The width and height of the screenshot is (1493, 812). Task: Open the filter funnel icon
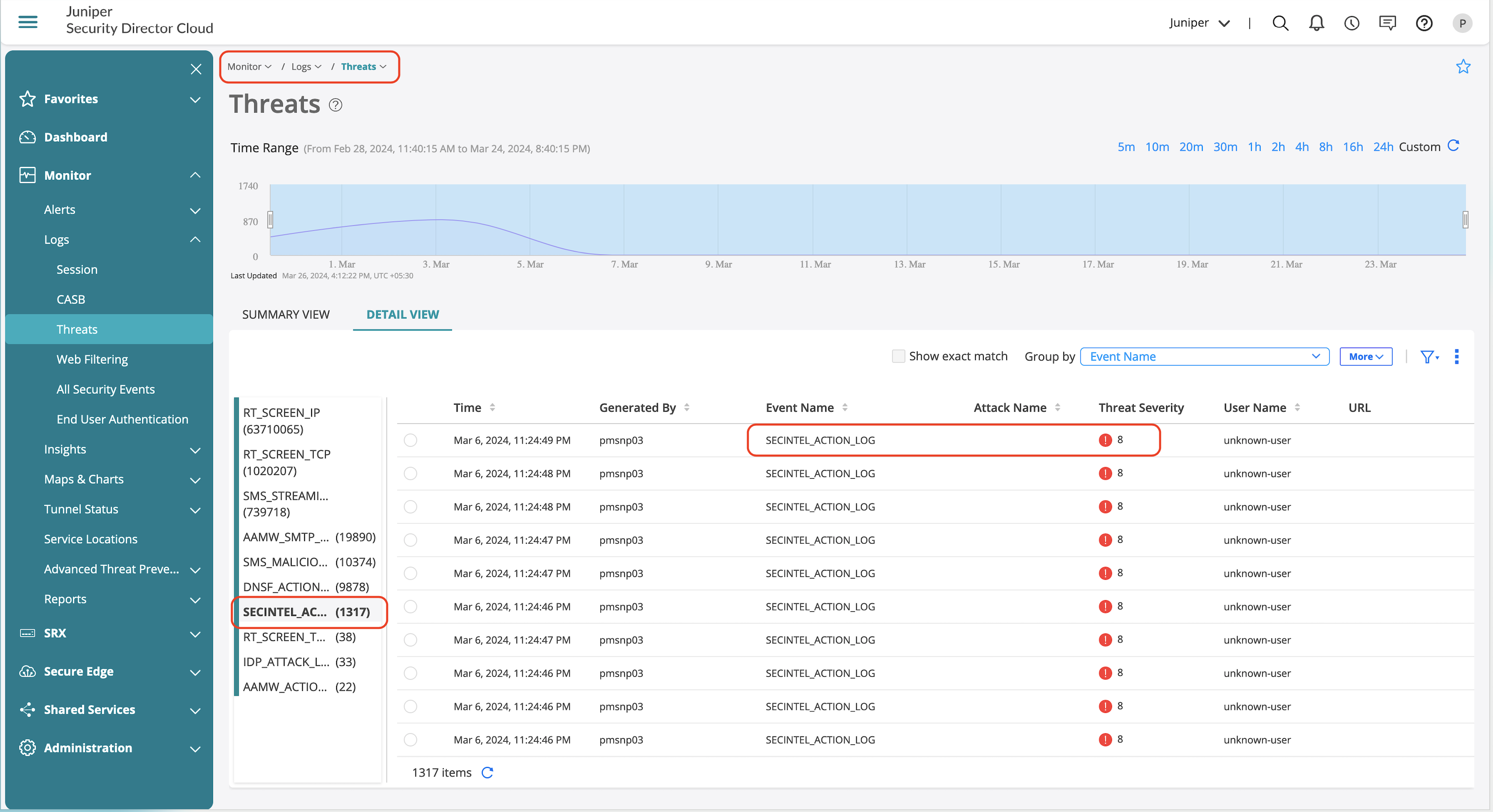(1428, 357)
